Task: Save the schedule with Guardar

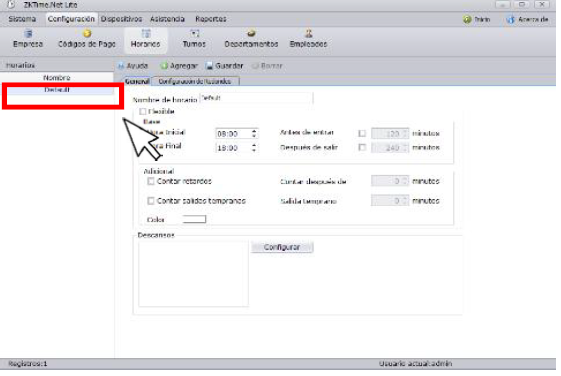Action: click(x=225, y=66)
